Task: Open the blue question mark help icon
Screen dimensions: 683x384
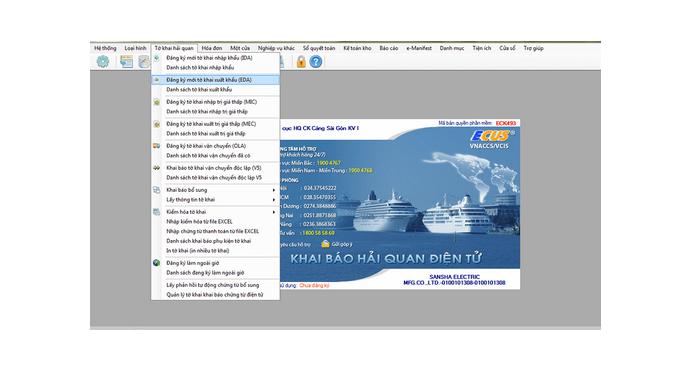Action: click(316, 61)
